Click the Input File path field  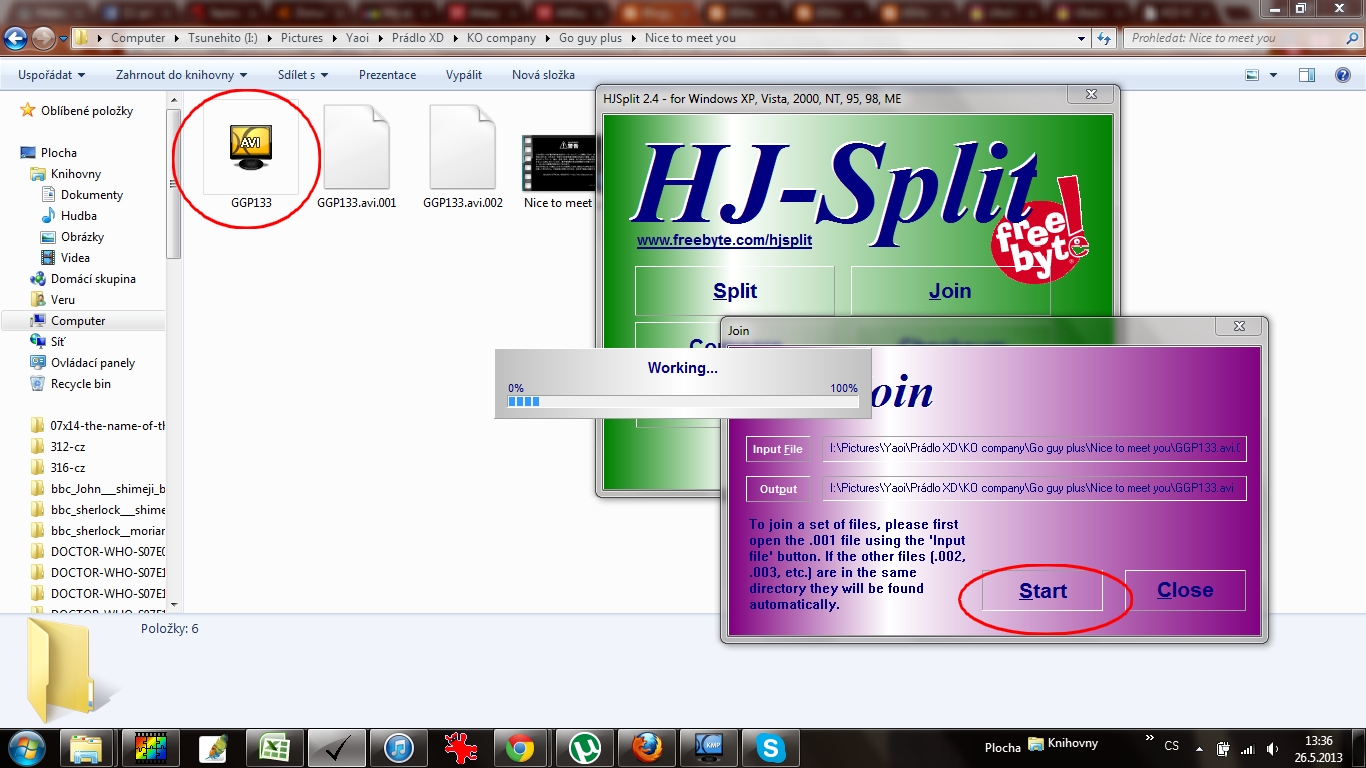pyautogui.click(x=1034, y=448)
